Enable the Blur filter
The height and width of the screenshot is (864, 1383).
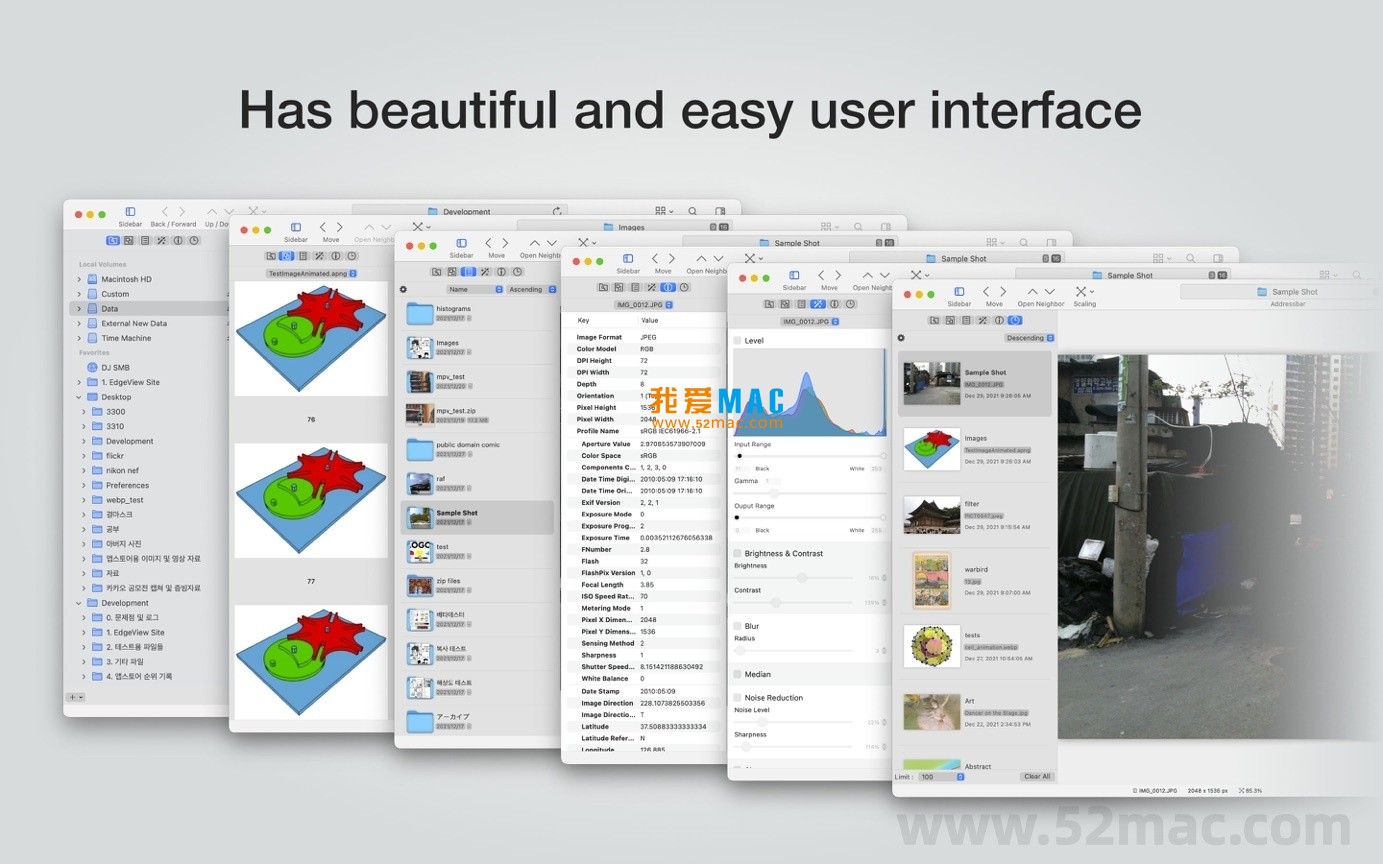pos(737,625)
